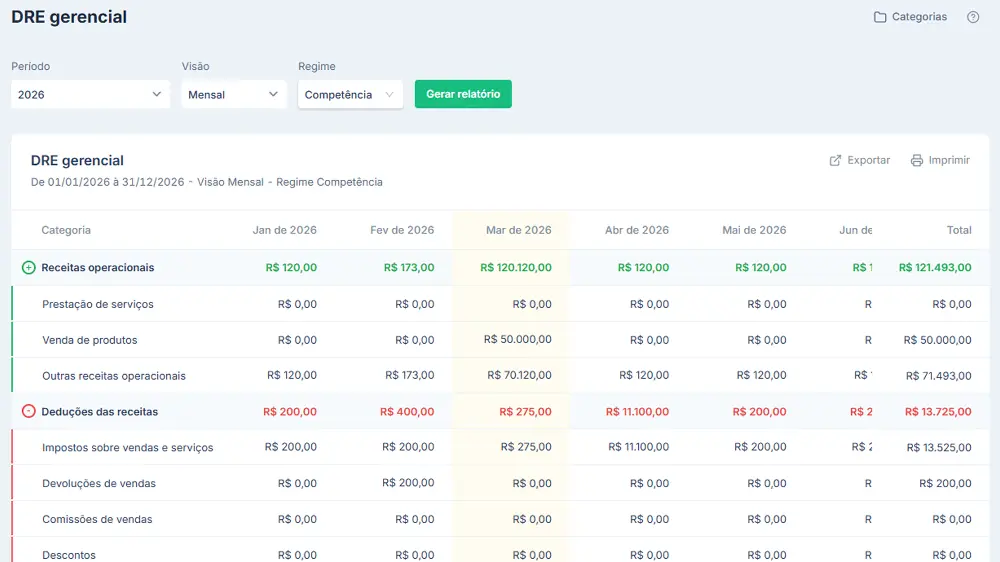Screen dimensions: 1000x562
Task: Click the Comissões de vendas row label
Action: 97,519
